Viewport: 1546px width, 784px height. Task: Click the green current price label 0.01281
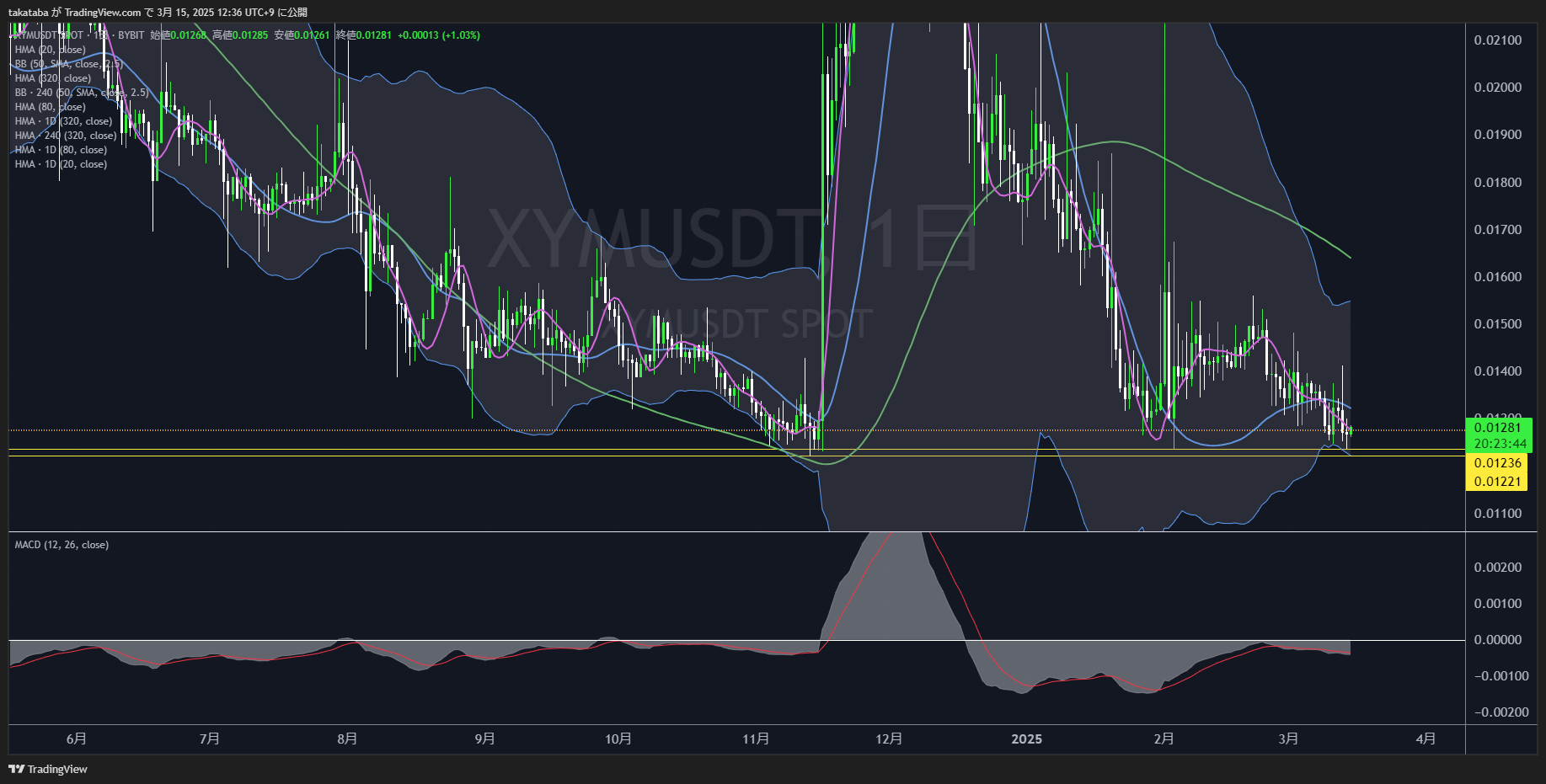1498,428
